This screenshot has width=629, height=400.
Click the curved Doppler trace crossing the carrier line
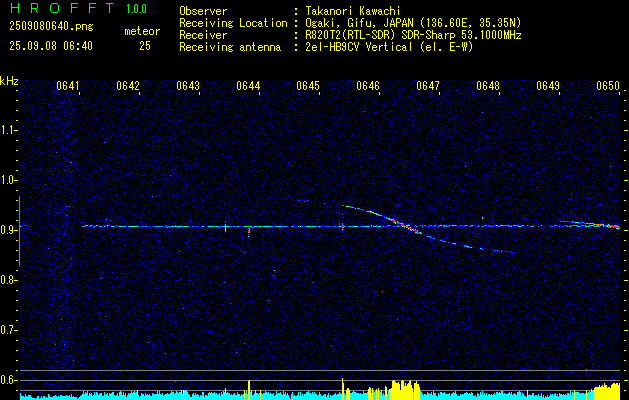click(x=409, y=228)
